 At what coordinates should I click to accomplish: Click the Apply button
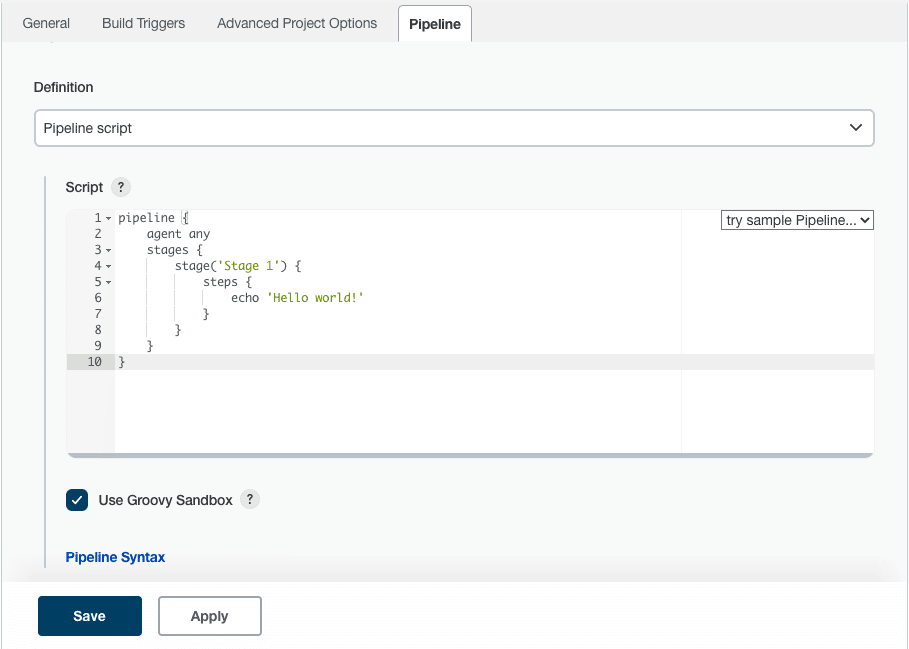pyautogui.click(x=209, y=615)
